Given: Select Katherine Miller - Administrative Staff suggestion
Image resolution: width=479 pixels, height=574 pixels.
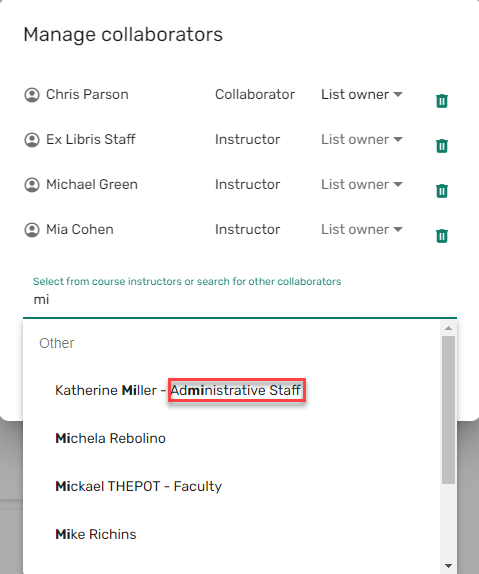Looking at the screenshot, I should point(232,390).
